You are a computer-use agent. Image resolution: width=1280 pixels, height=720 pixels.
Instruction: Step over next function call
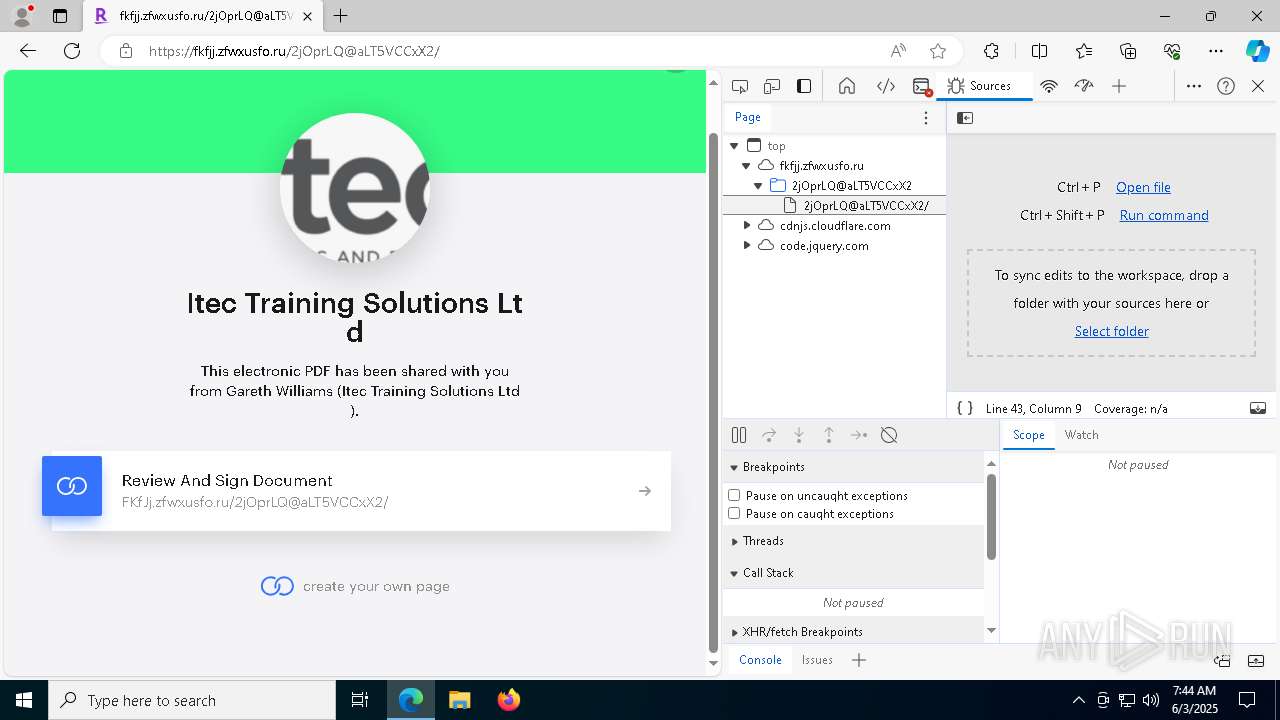point(769,435)
